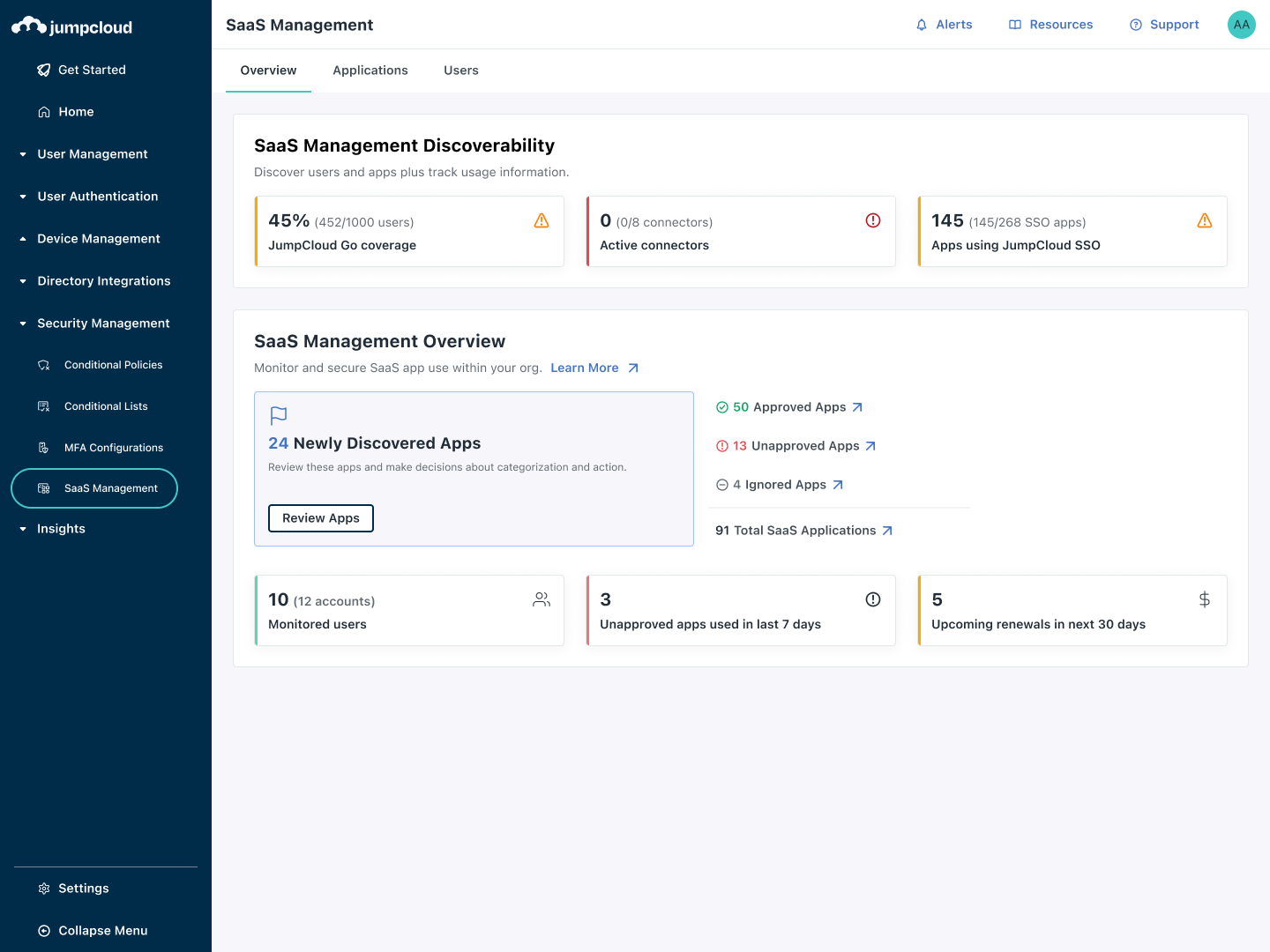Click the minus circle icon beside Ignored Apps
Image resolution: width=1270 pixels, height=952 pixels.
tap(722, 485)
